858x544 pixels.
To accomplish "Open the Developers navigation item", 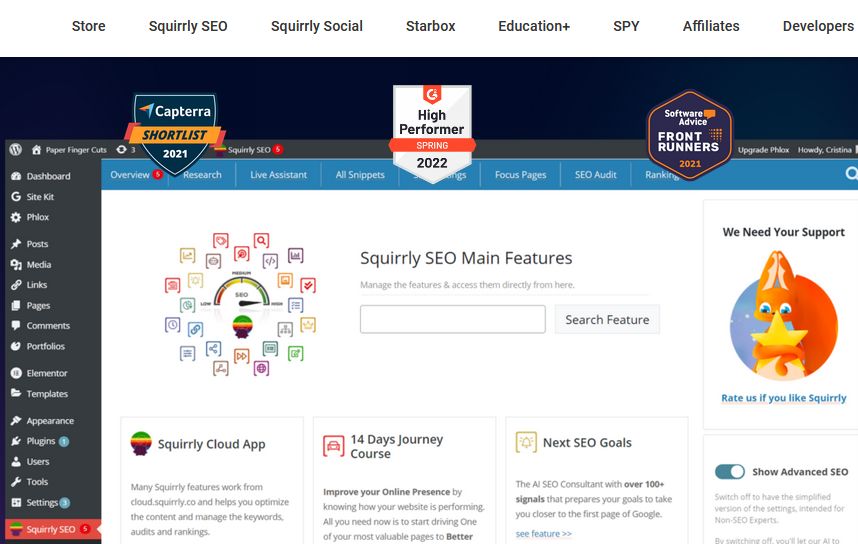I will pos(818,26).
